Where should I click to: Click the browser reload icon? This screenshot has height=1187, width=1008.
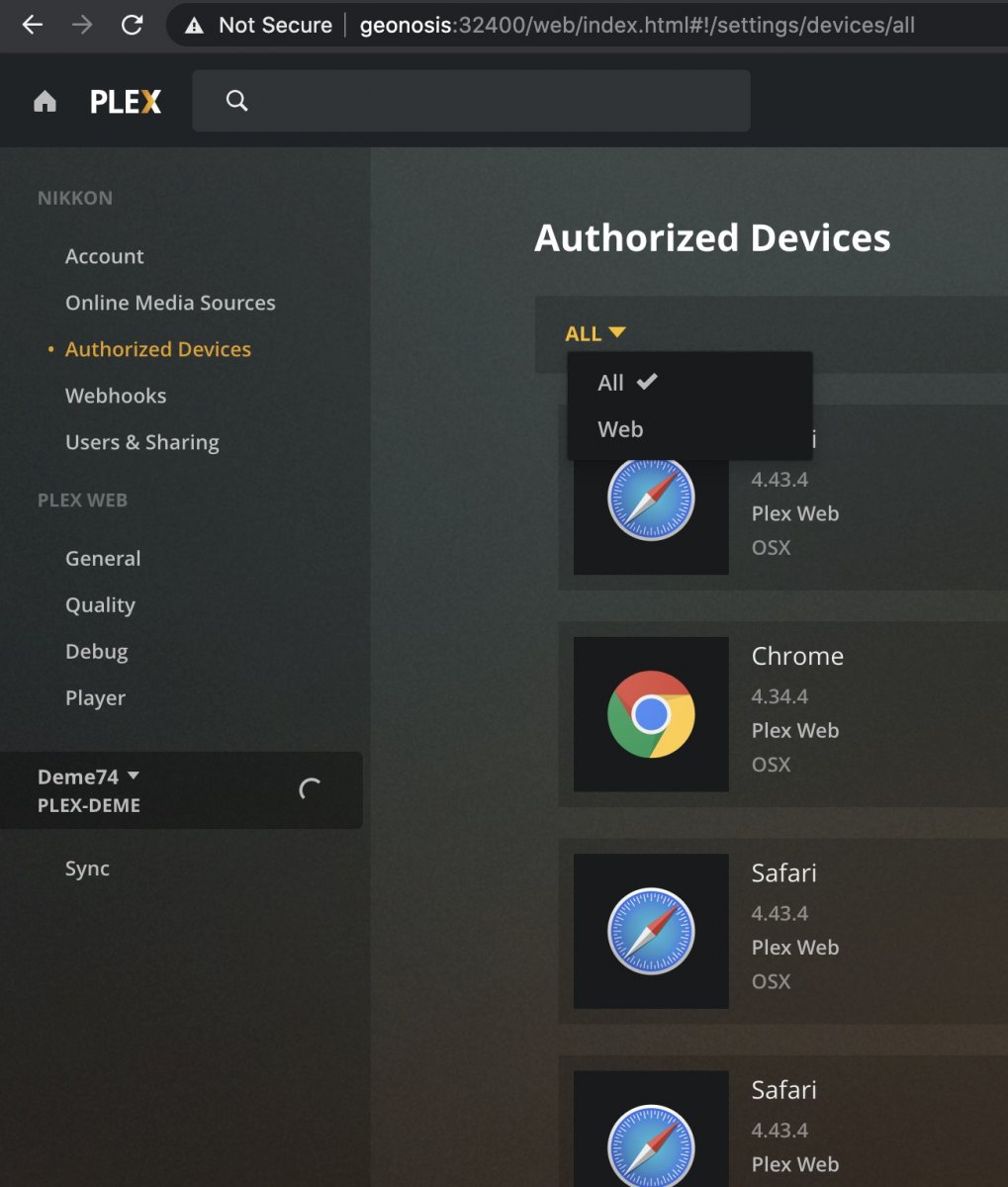(132, 26)
